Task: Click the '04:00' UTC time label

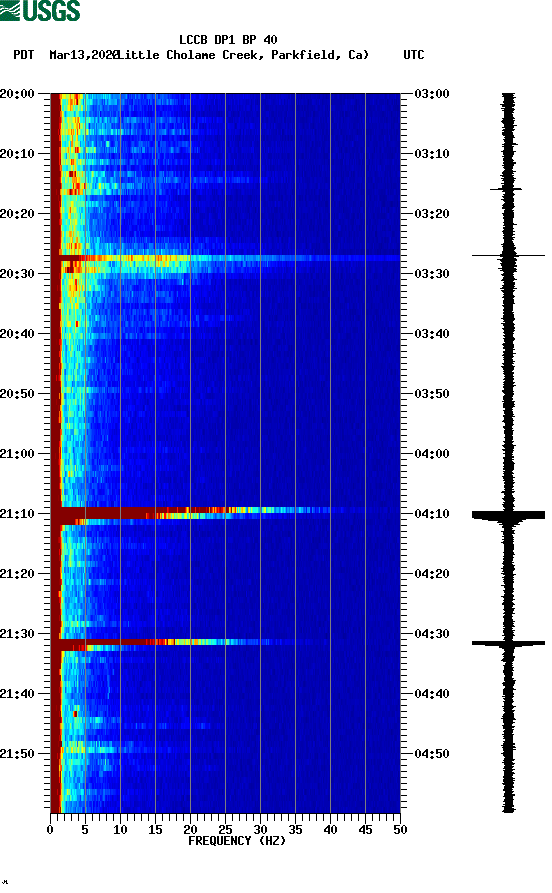Action: click(432, 454)
